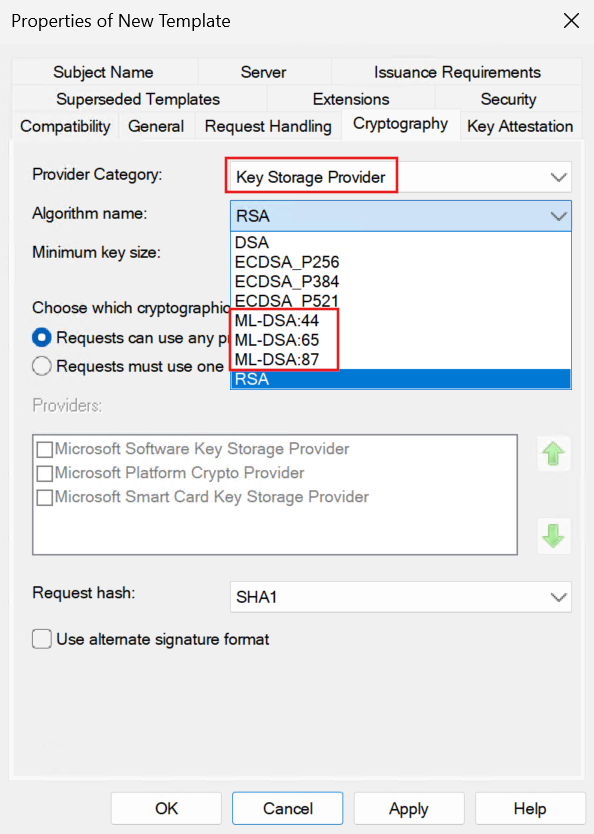Click the Help button

coord(530,808)
